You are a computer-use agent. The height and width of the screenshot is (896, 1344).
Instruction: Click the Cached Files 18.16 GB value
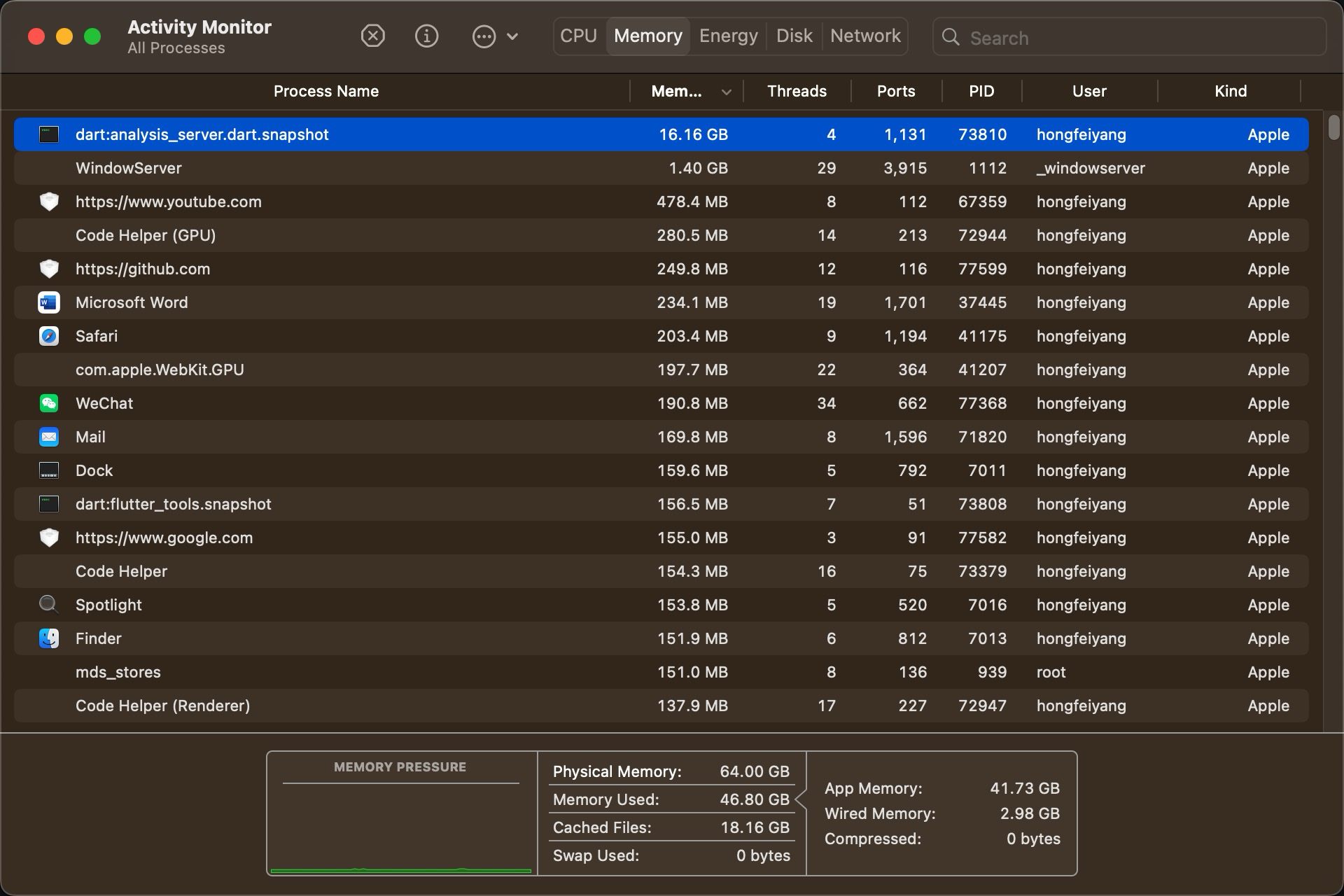point(755,827)
